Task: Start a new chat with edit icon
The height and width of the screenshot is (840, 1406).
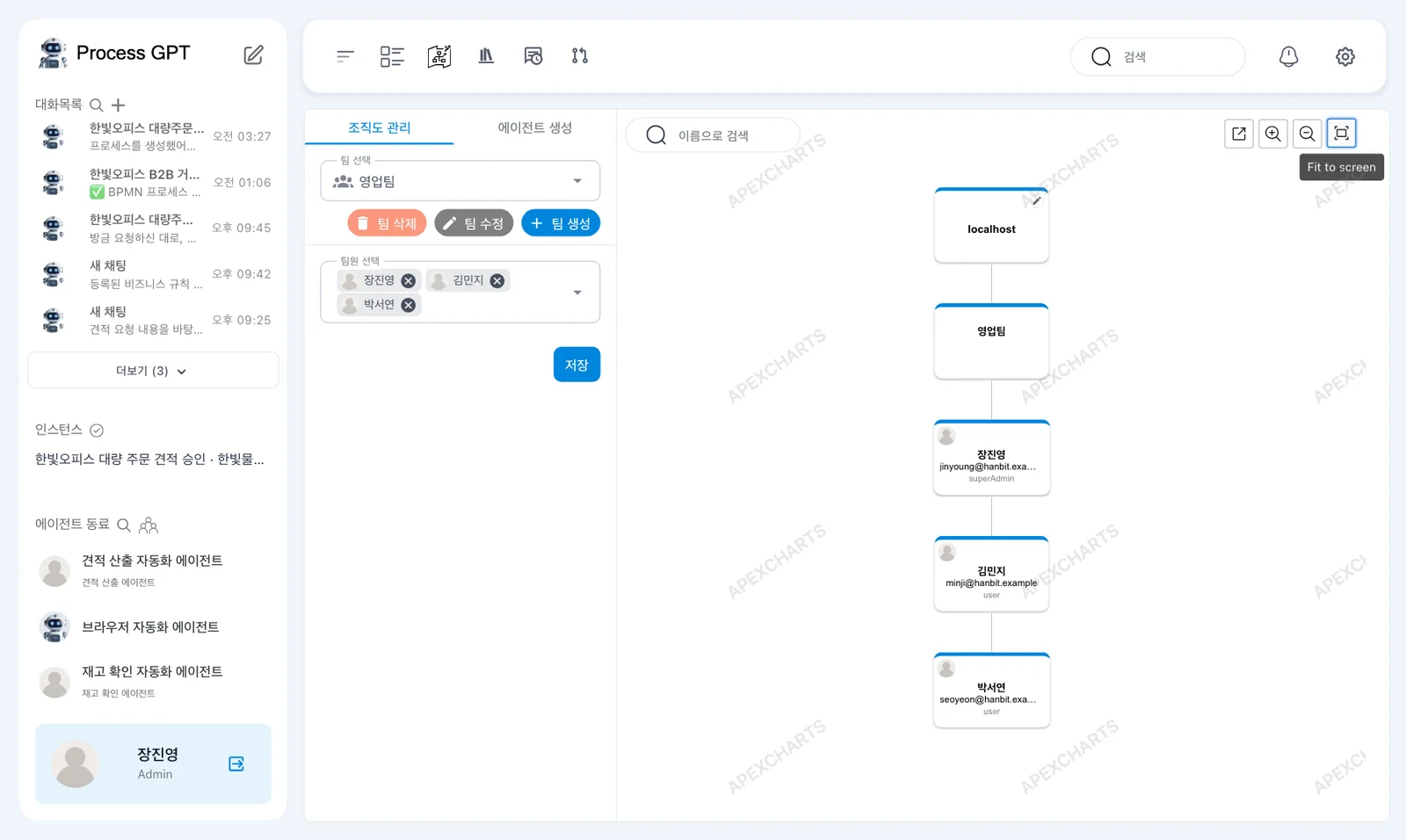Action: coord(253,54)
